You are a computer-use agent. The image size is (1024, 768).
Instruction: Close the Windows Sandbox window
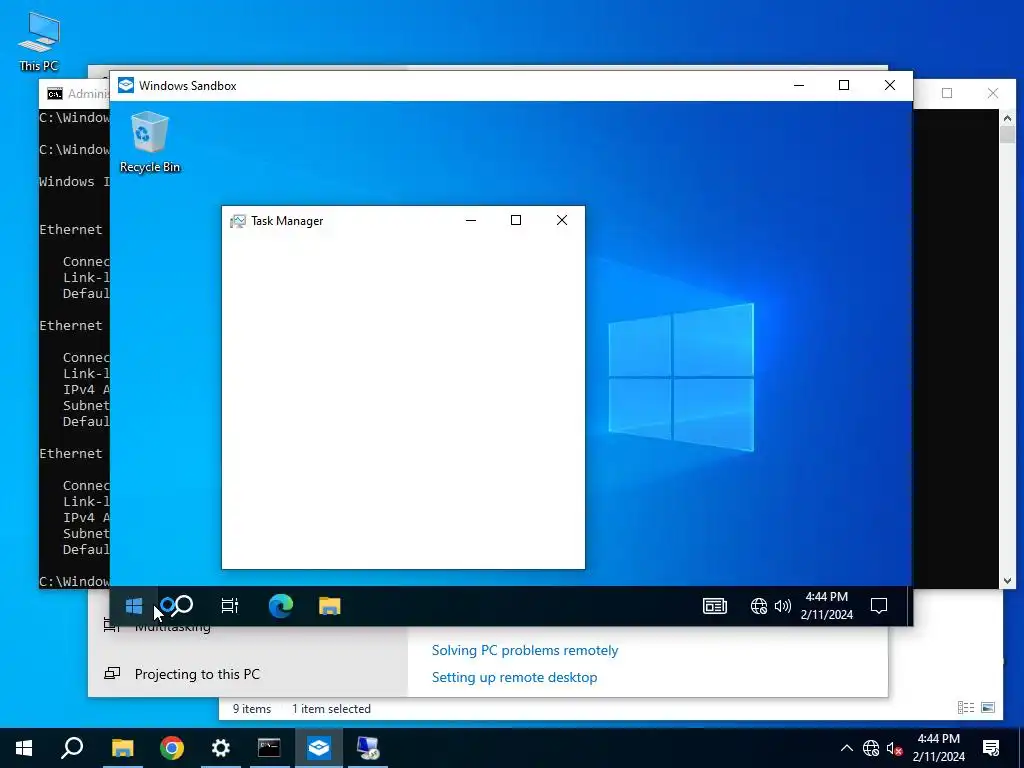pyautogui.click(x=889, y=86)
